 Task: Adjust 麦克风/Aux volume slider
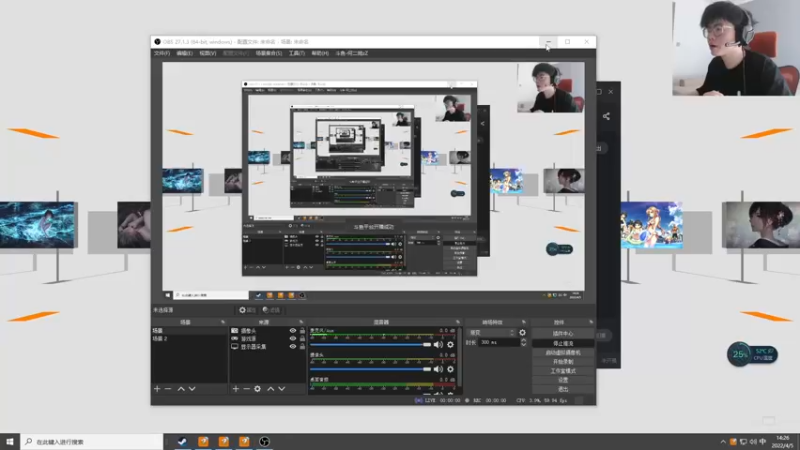(x=371, y=344)
